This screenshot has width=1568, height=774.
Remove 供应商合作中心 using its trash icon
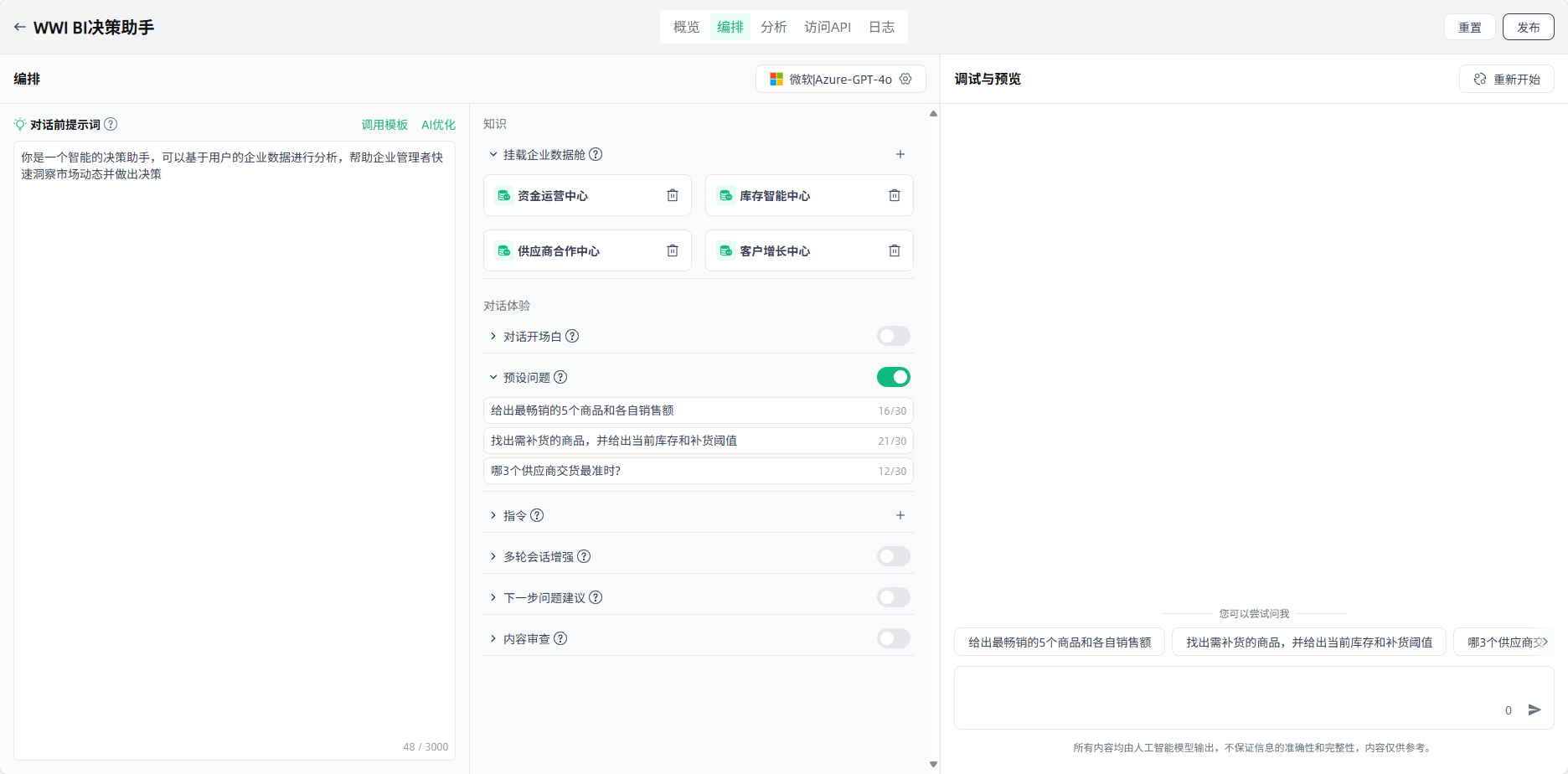click(672, 250)
